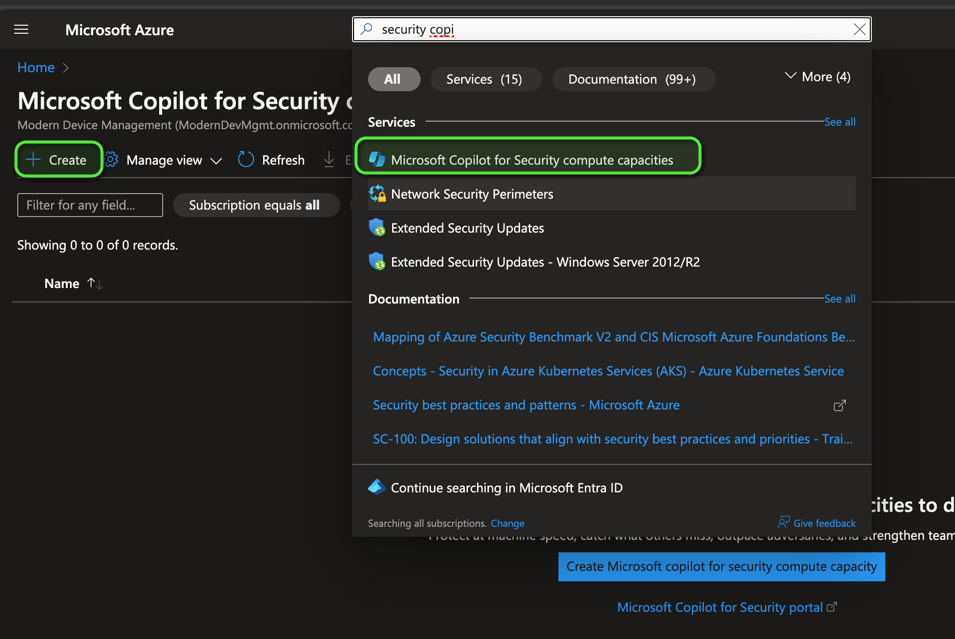This screenshot has width=955, height=639.
Task: Select the All results tab
Action: [x=393, y=79]
